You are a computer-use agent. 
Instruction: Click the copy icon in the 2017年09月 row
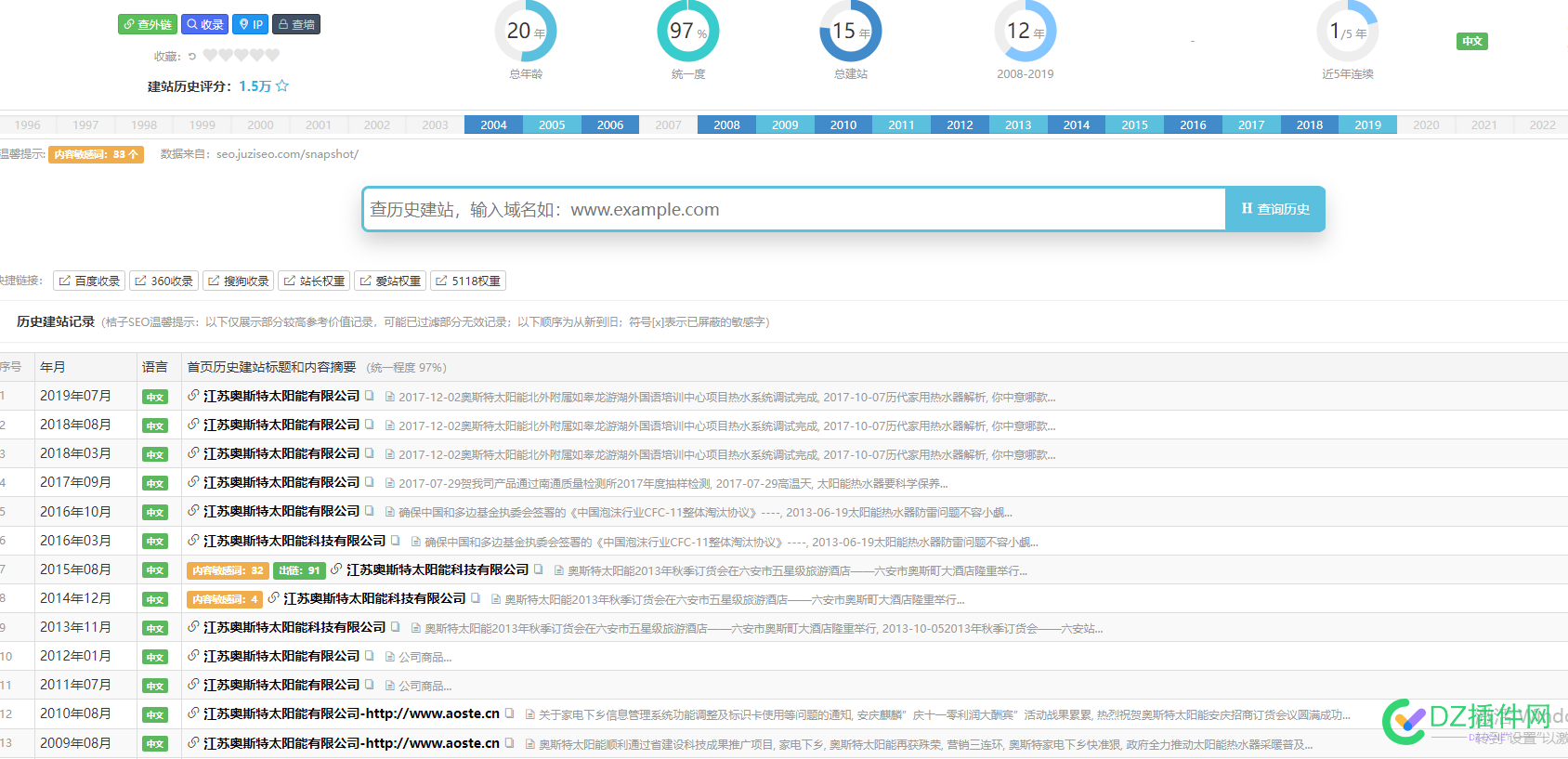370,482
